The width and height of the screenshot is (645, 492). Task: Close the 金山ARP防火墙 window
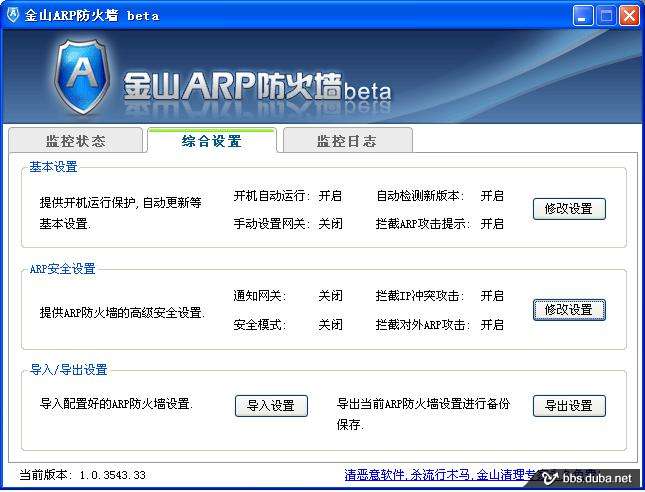point(629,16)
